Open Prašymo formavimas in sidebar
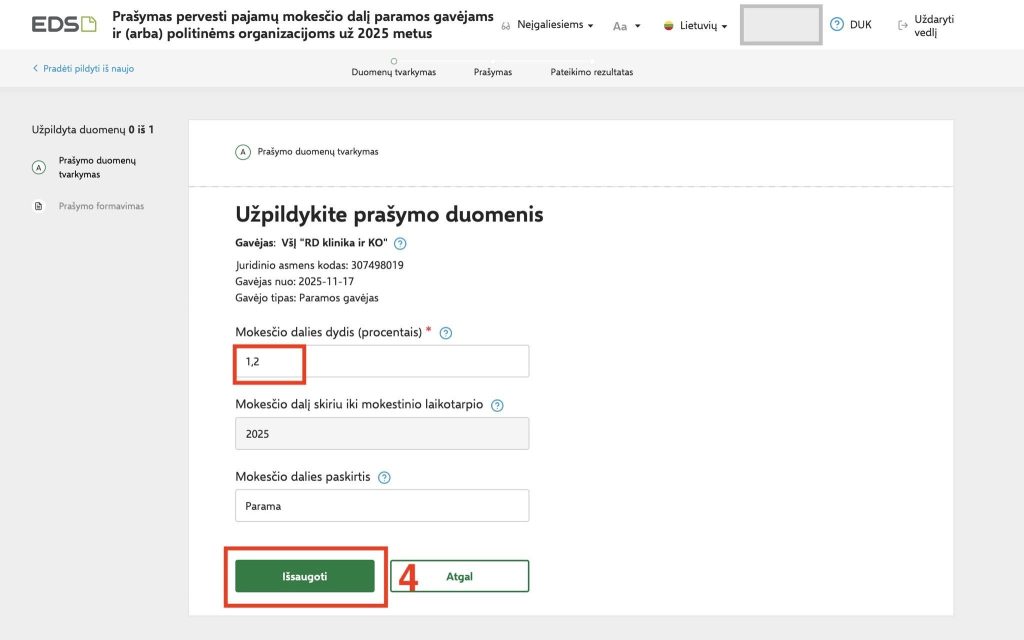 coord(101,206)
